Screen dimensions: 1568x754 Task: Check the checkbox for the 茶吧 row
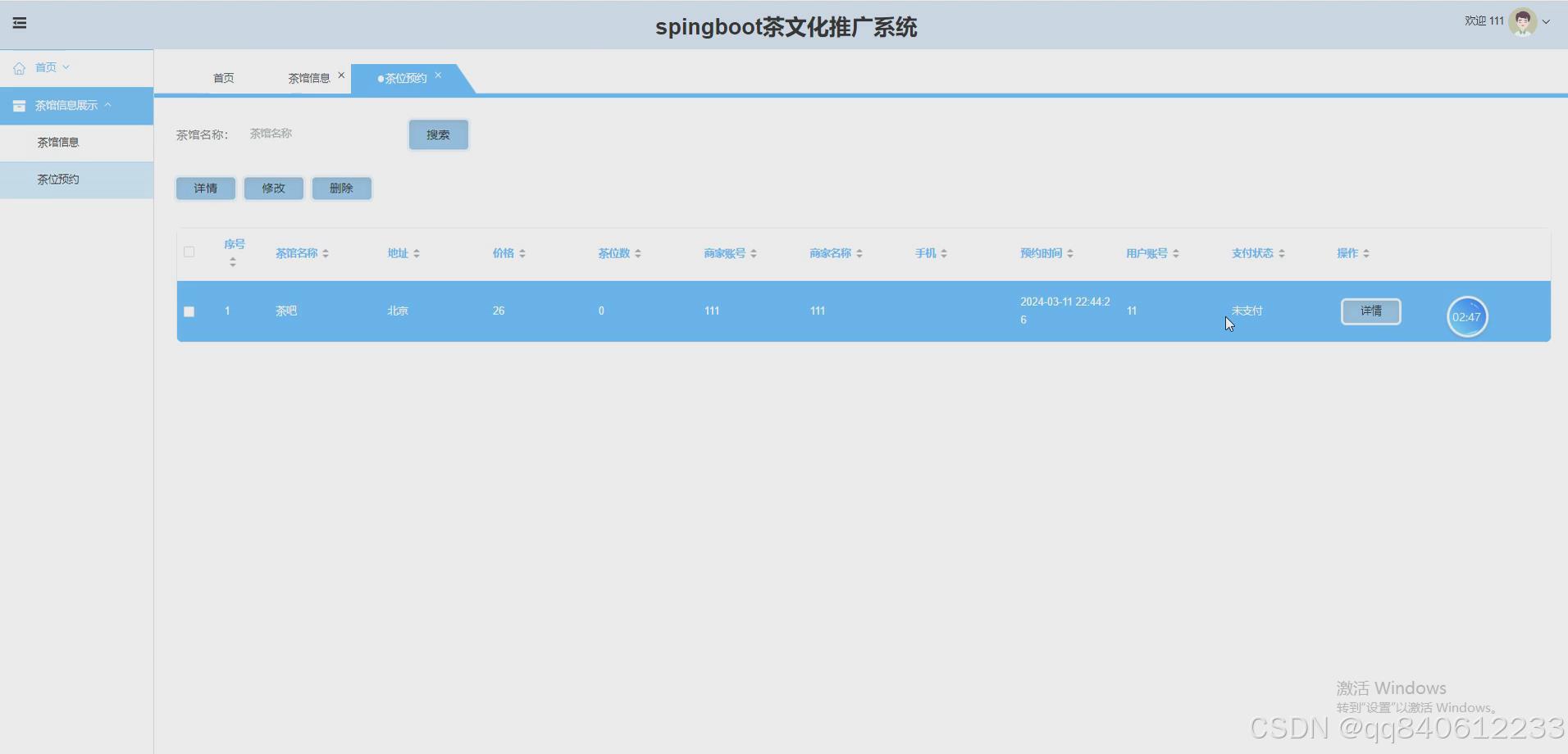coord(189,311)
